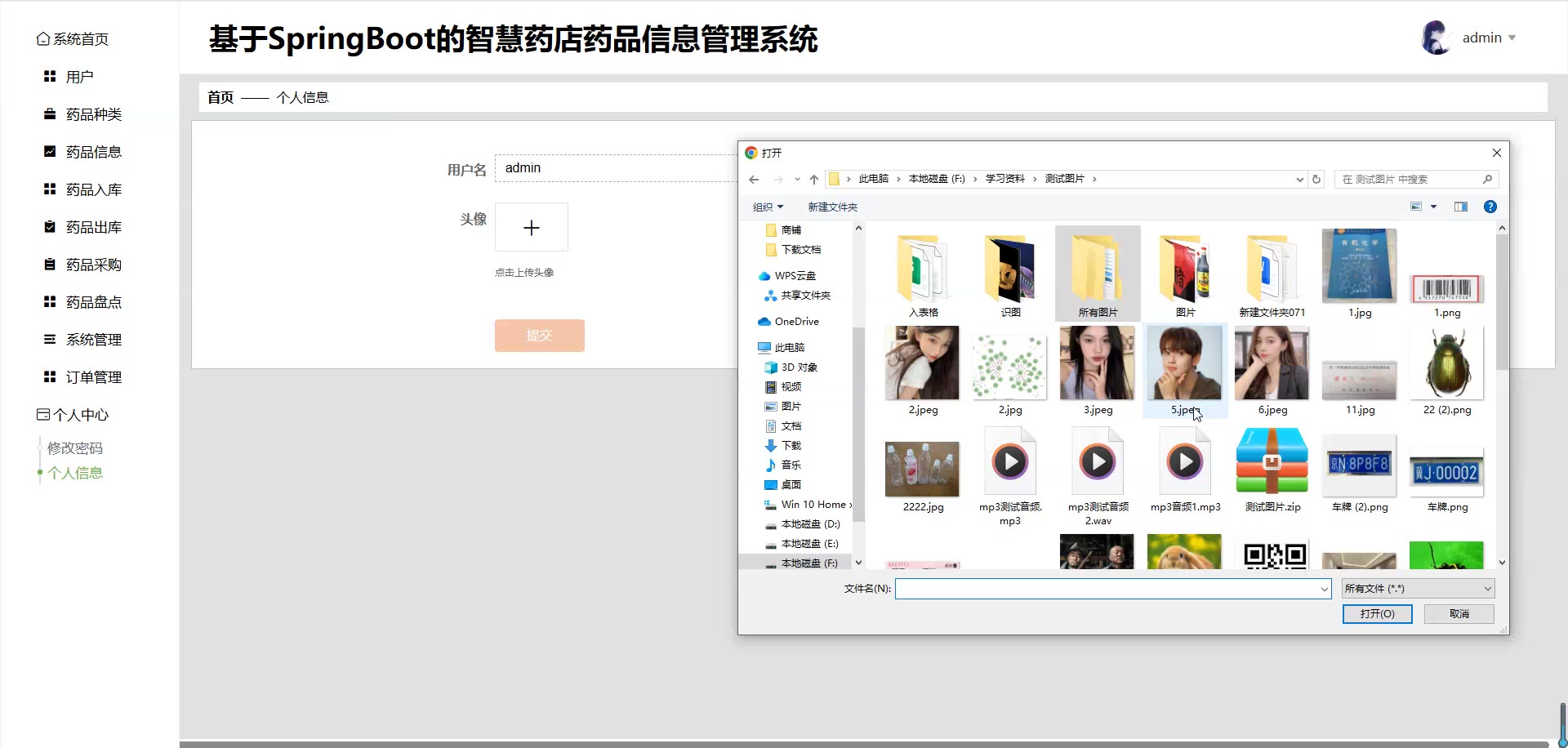Go up one folder level

click(x=813, y=180)
